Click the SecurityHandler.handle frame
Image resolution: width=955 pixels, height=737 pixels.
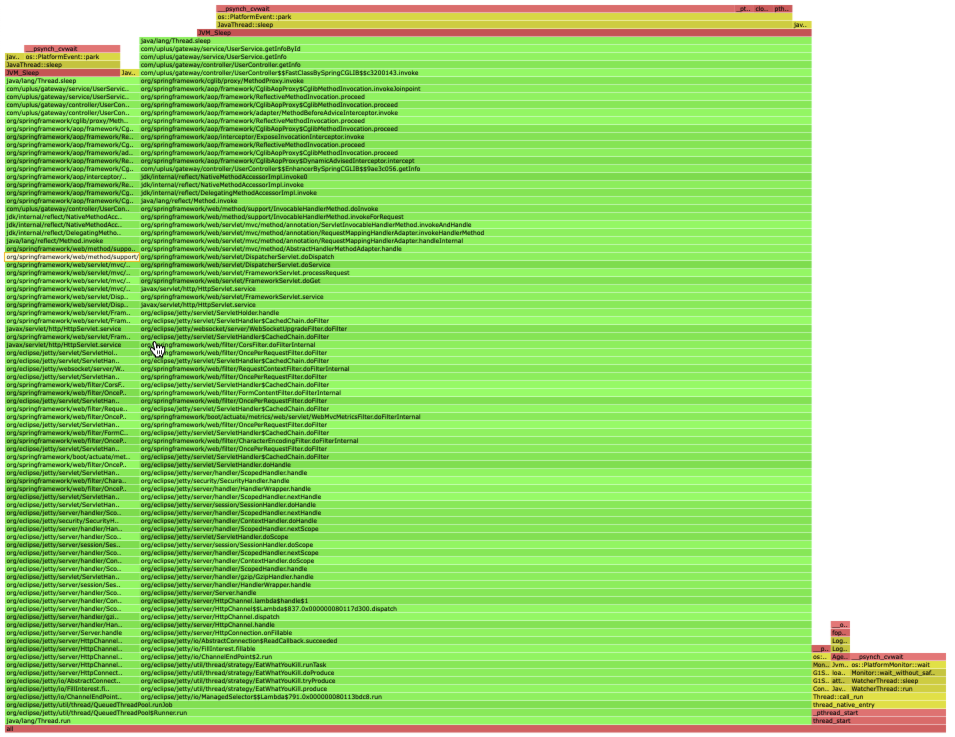[x=475, y=481]
